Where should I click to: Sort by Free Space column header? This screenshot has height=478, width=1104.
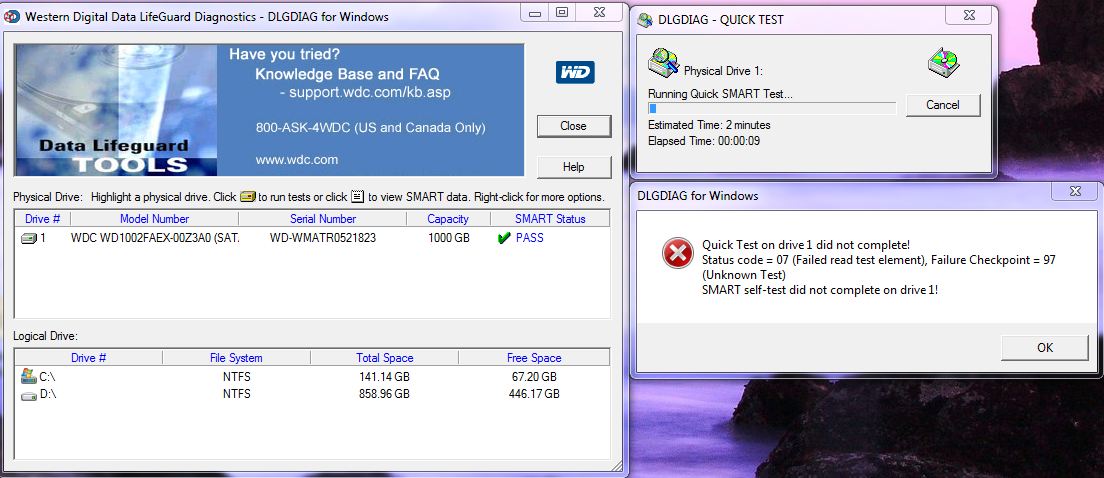[x=534, y=358]
